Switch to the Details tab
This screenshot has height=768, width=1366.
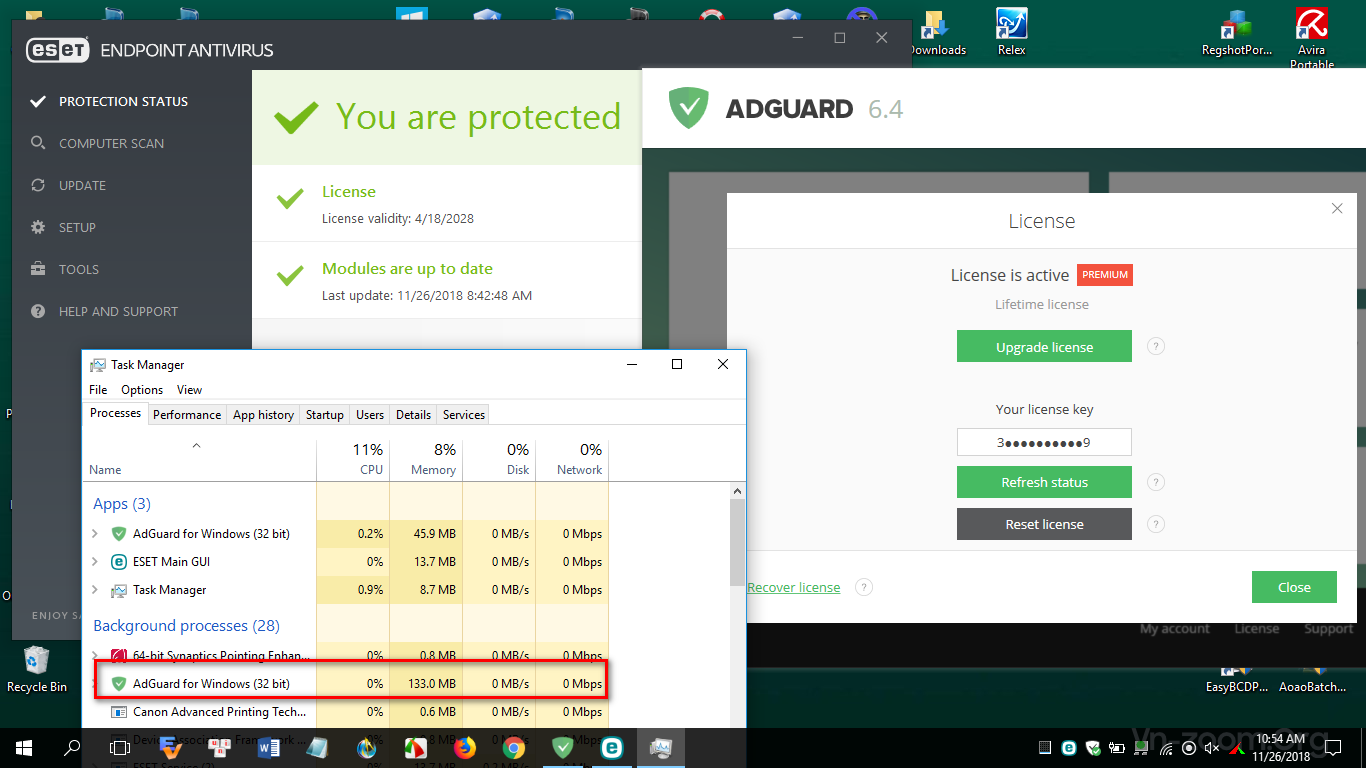[x=413, y=415]
